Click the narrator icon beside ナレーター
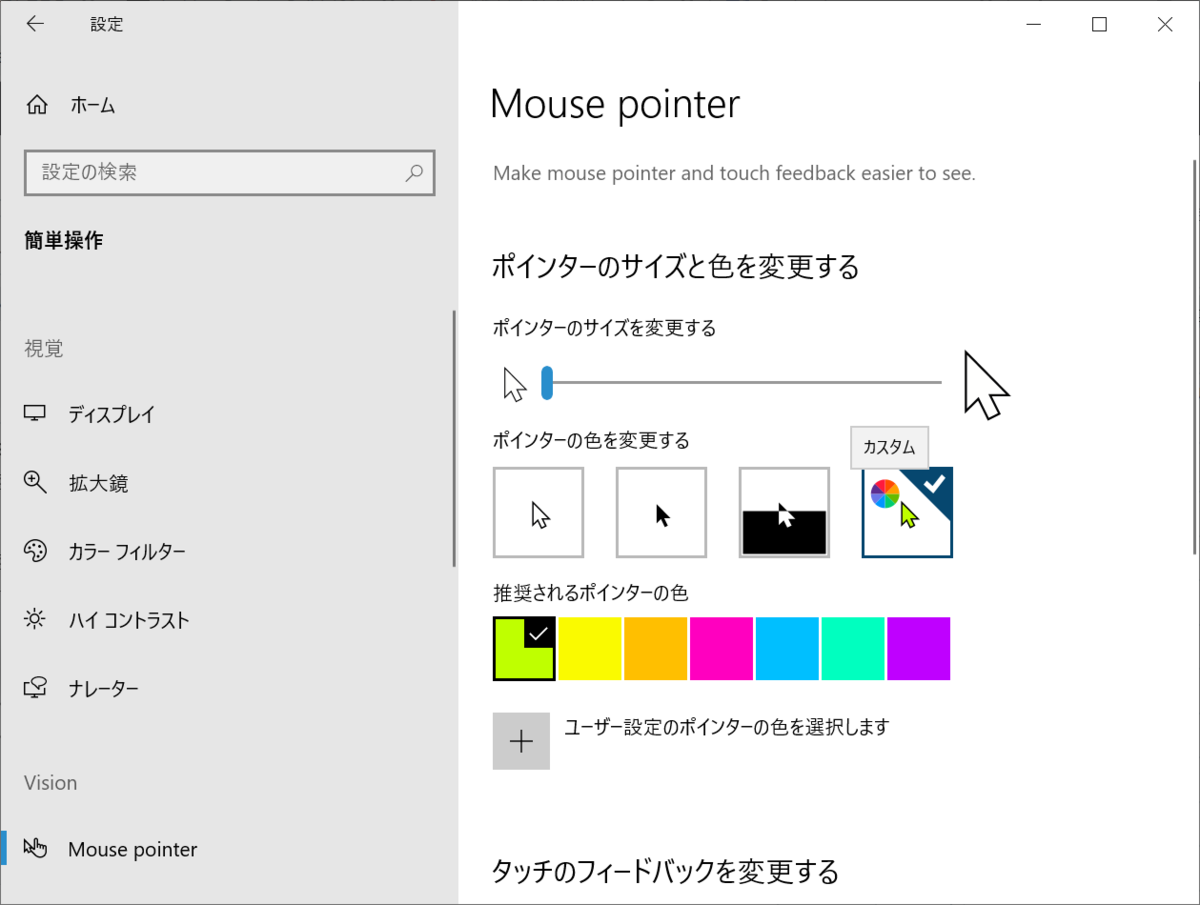1200x905 pixels. coord(35,688)
